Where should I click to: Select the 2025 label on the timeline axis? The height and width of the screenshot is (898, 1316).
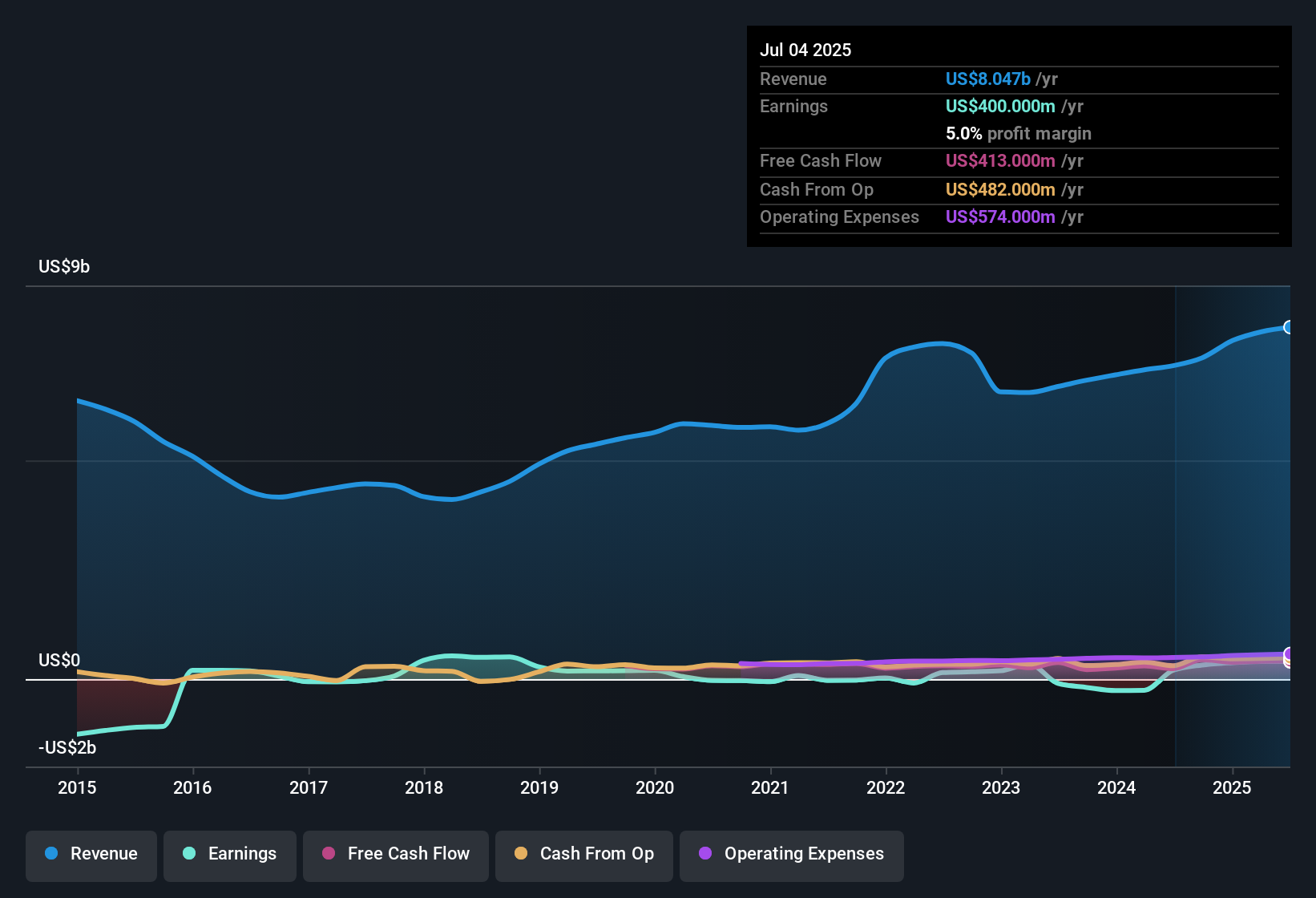(x=1232, y=788)
